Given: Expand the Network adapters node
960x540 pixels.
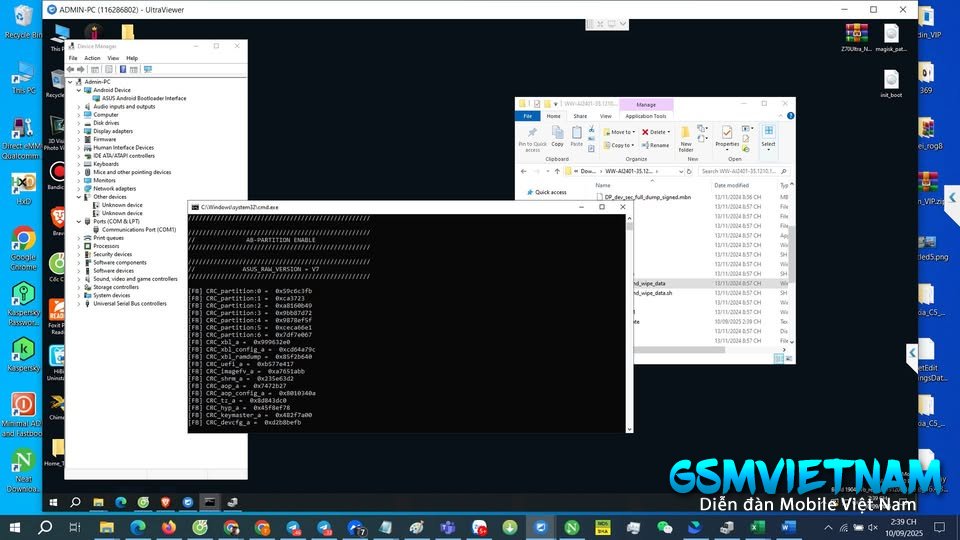Looking at the screenshot, I should pyautogui.click(x=79, y=189).
